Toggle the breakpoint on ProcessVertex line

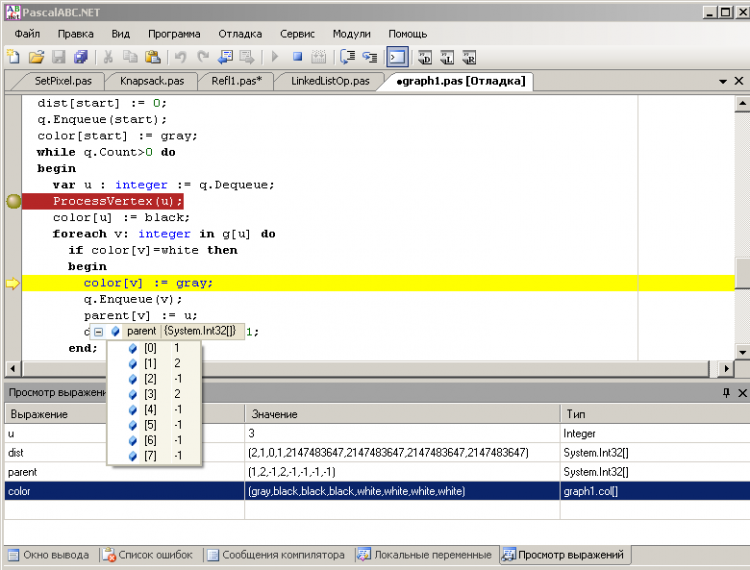[x=13, y=201]
